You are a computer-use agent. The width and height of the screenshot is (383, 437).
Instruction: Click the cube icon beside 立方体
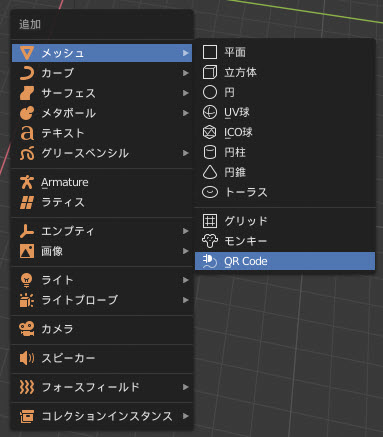[x=210, y=72]
